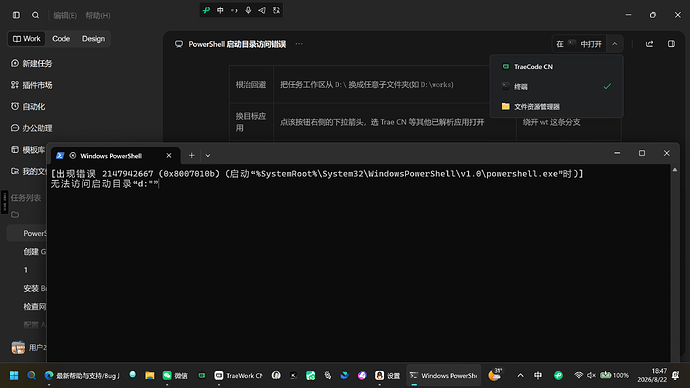Open TraeWork CN from the taskbar
The image size is (690, 388).
(238, 375)
